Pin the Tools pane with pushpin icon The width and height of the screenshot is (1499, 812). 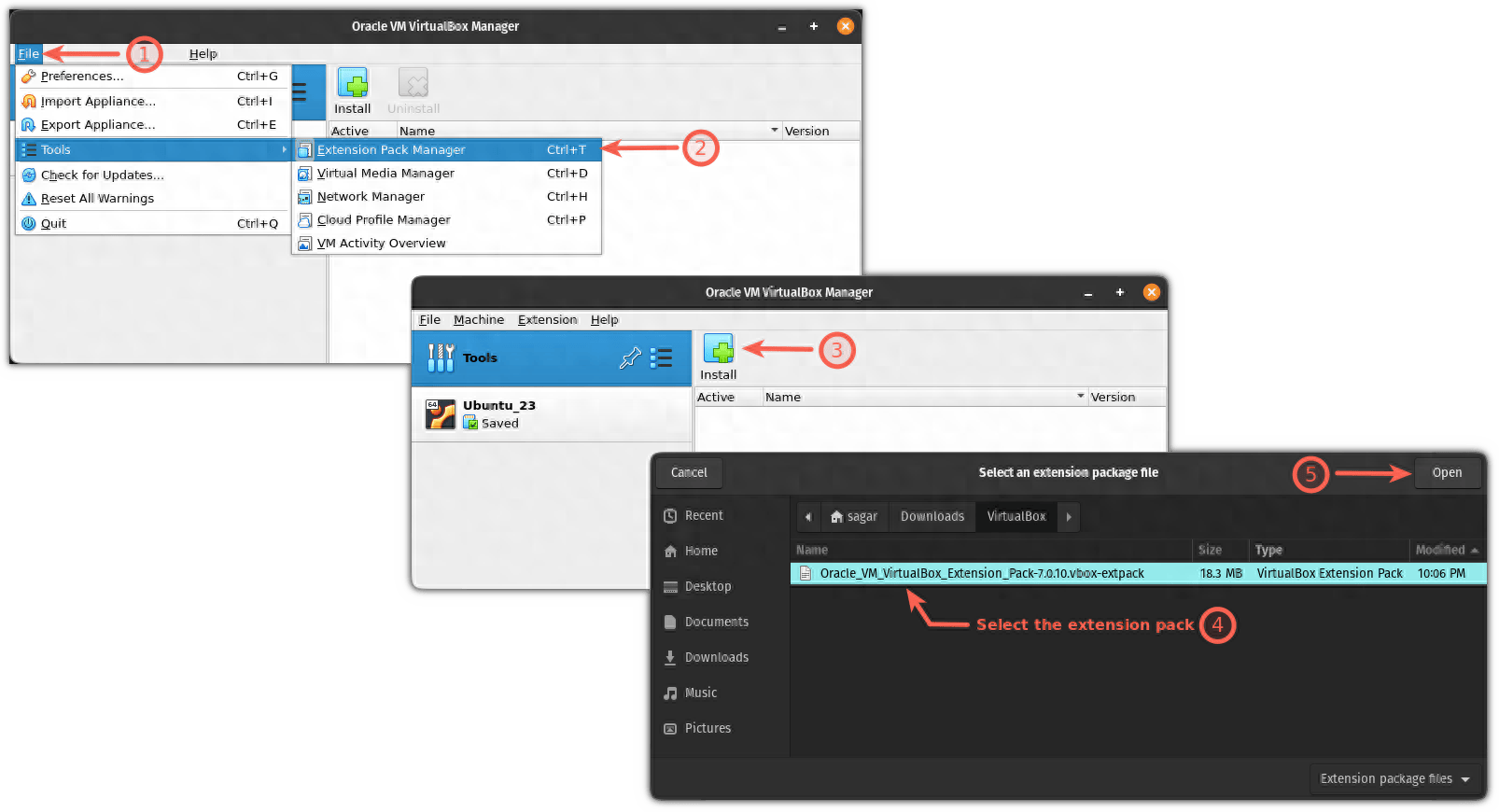pos(630,357)
